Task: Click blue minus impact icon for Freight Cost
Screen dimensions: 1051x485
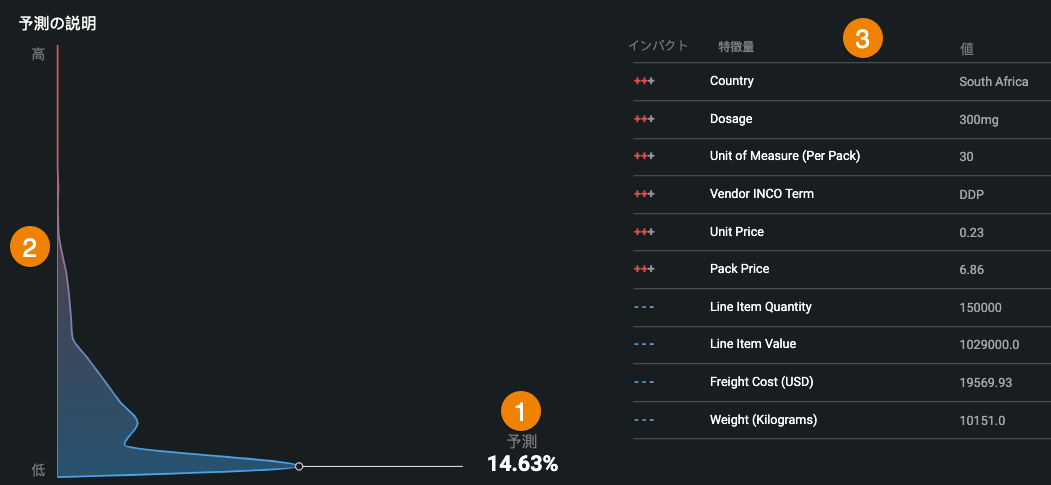Action: coord(644,382)
